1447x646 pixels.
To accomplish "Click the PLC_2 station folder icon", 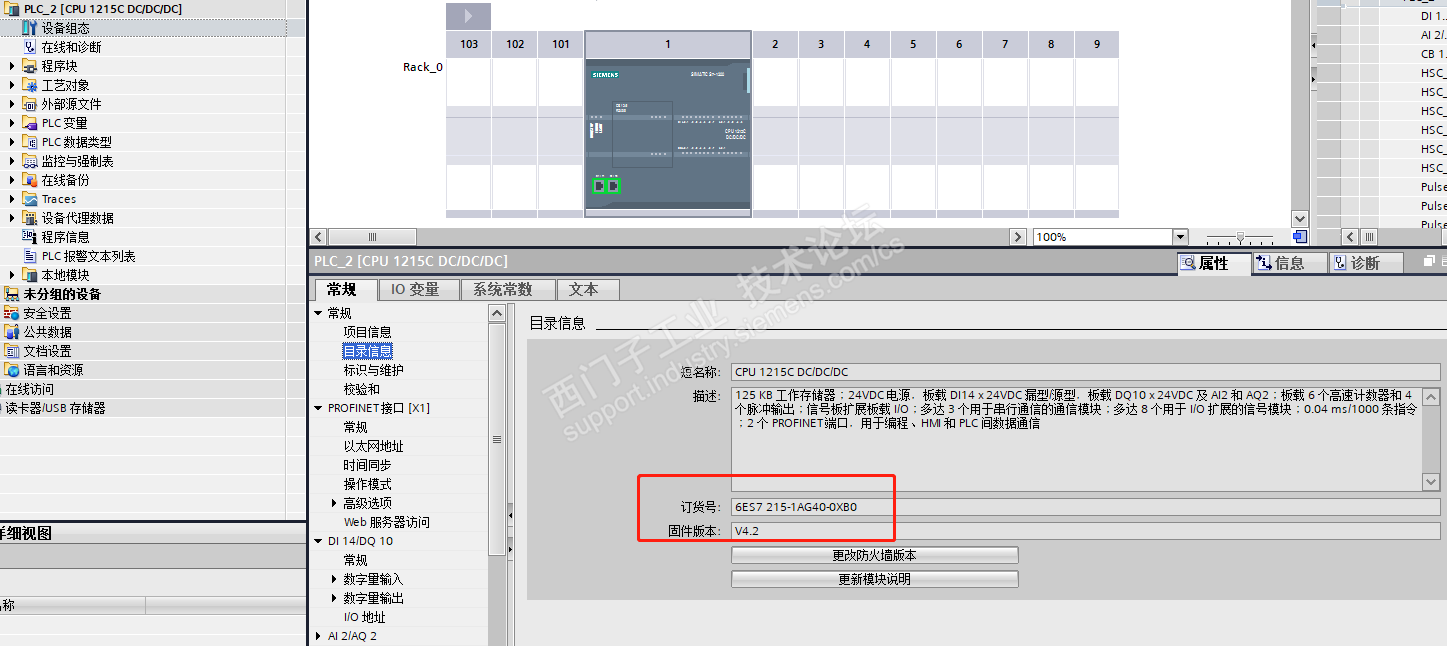I will pos(12,8).
